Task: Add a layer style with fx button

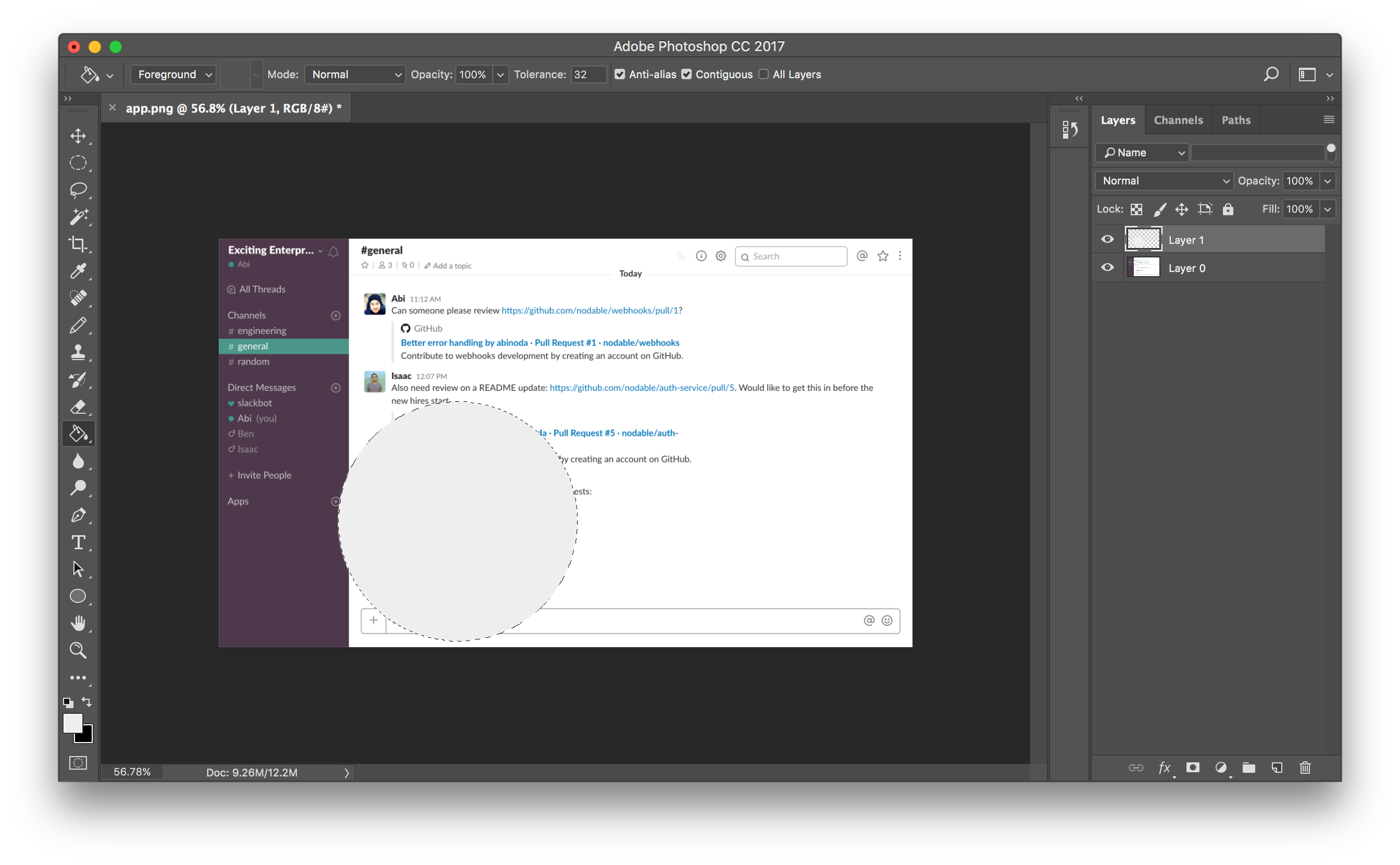Action: click(x=1165, y=768)
